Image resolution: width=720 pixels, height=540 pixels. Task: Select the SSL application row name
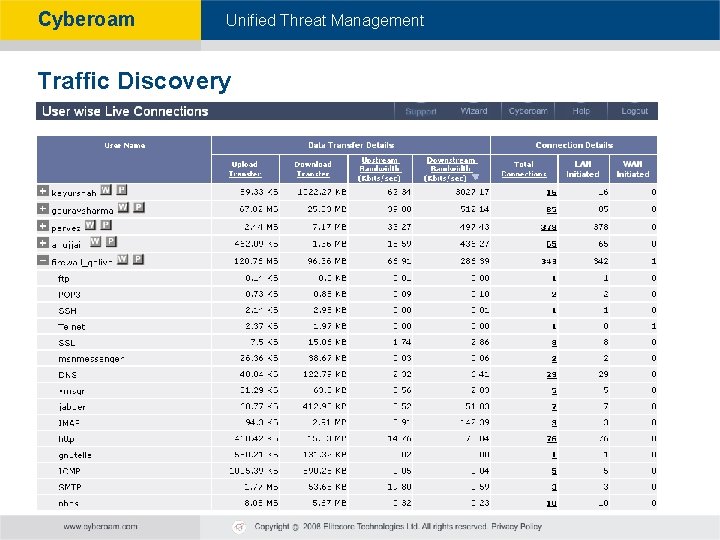(67, 343)
